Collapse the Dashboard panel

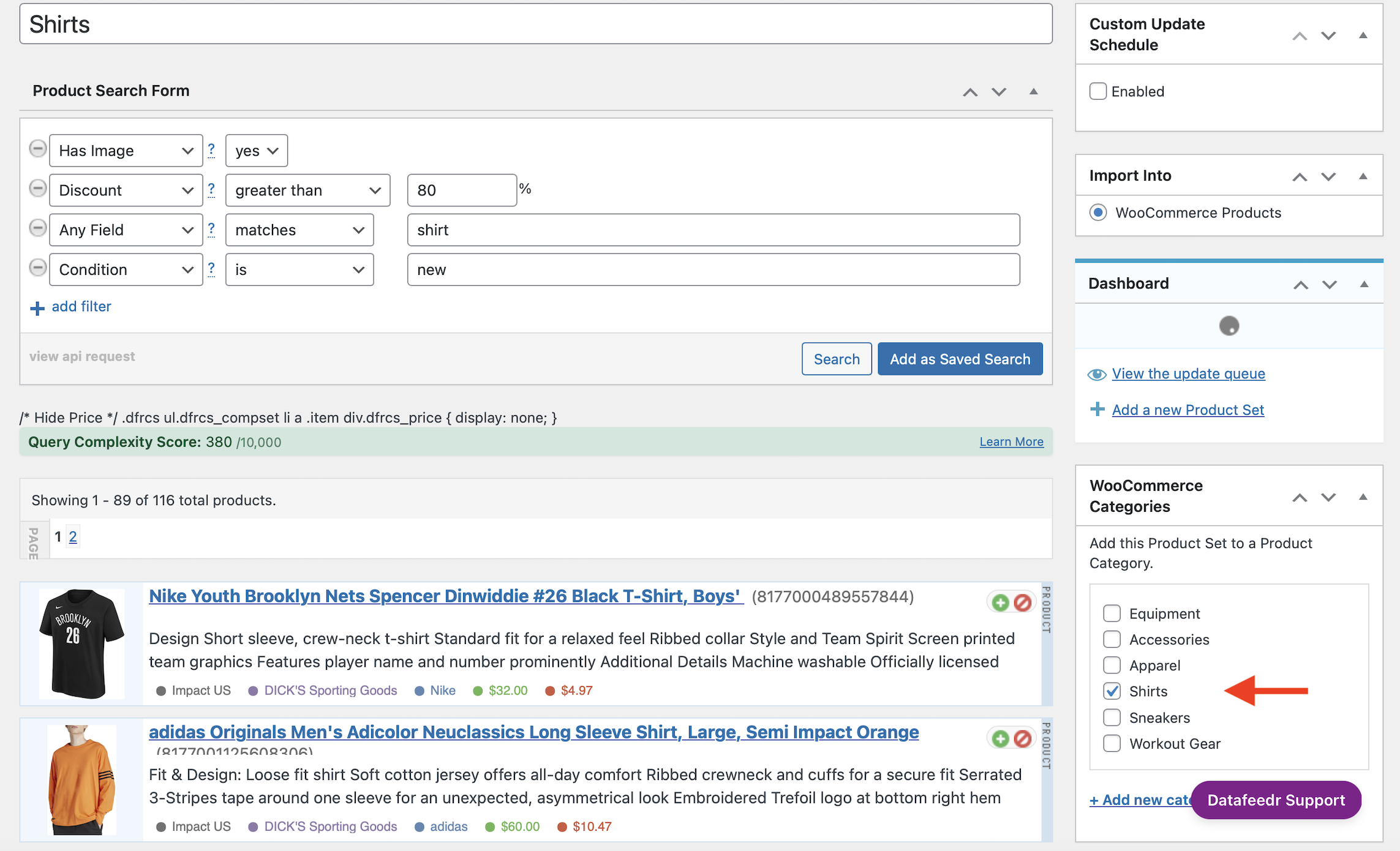pyautogui.click(x=1364, y=284)
